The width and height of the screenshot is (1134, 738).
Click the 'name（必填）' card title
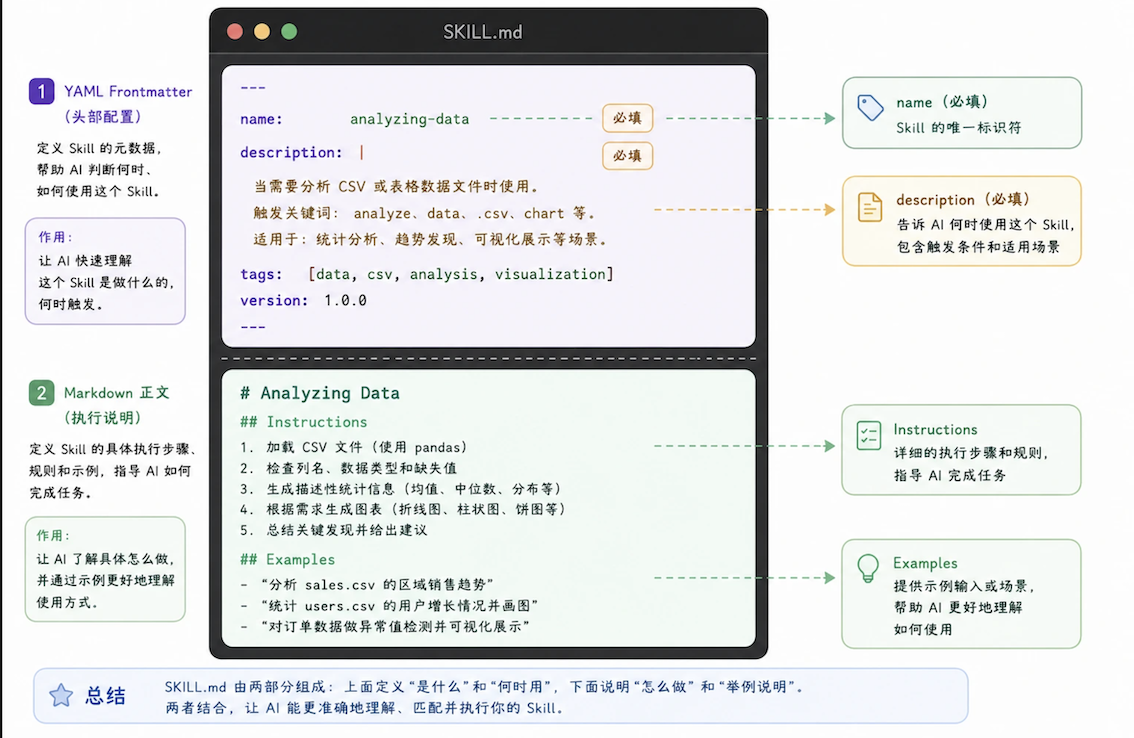[942, 102]
